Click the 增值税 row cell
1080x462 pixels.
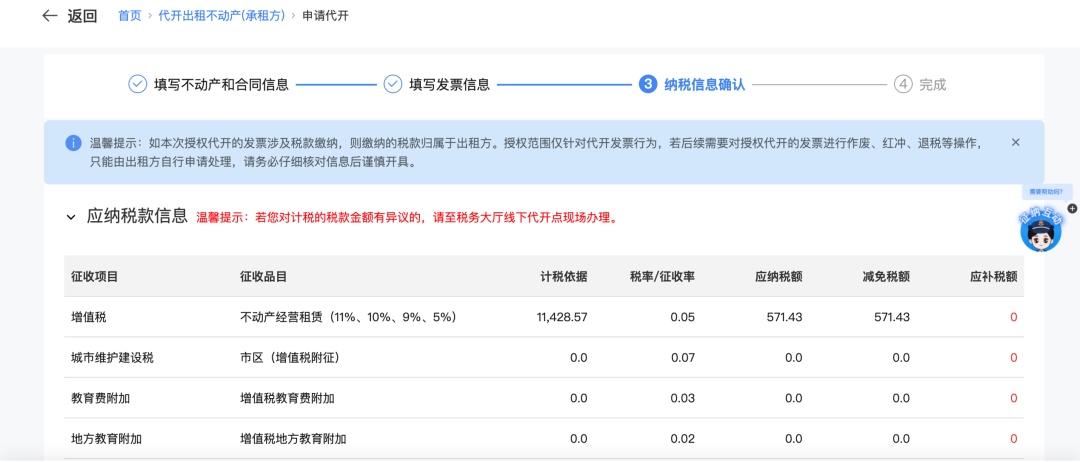point(89,317)
